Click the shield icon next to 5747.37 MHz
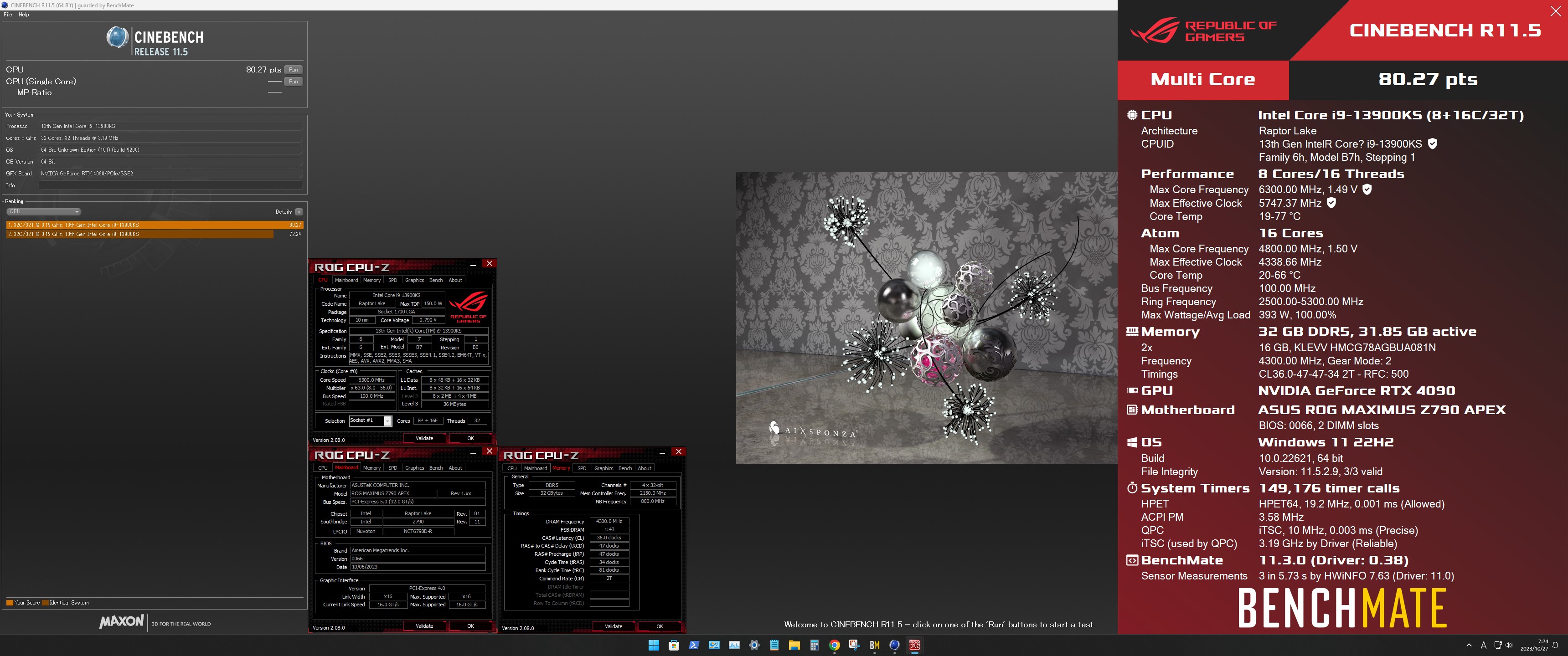 1331,203
